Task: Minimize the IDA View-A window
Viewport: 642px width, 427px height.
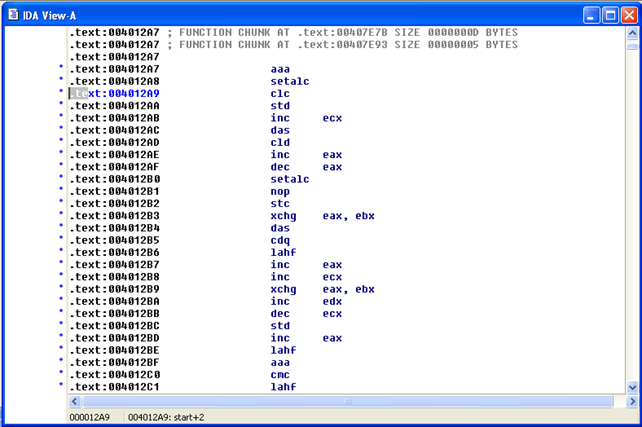Action: tap(587, 14)
